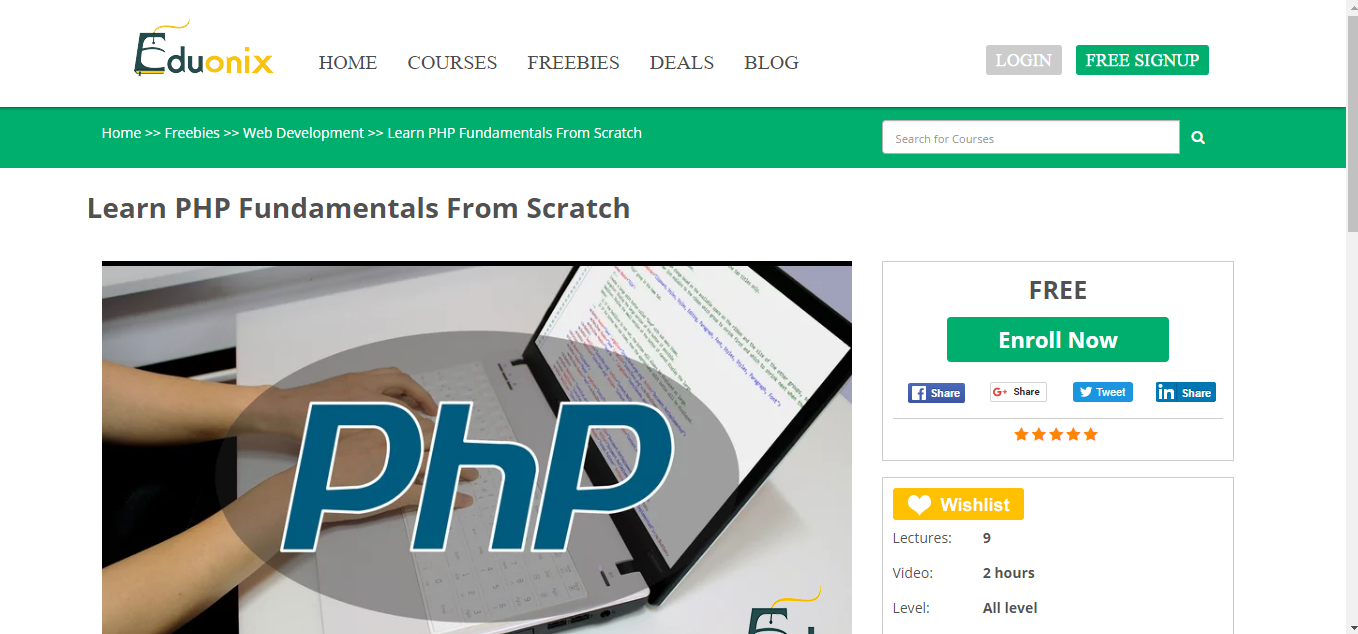Click the search magnifier icon
The image size is (1358, 634).
(x=1198, y=138)
